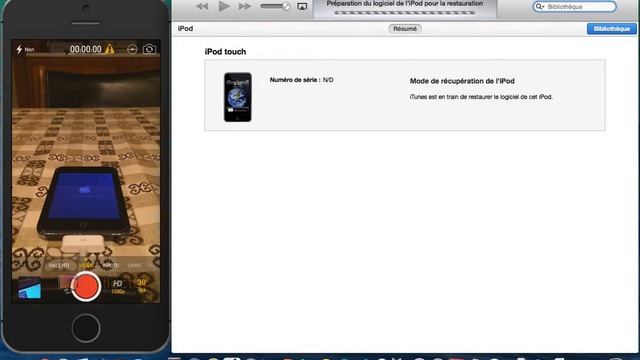Click the iPod label in header bar
This screenshot has width=640, height=360.
point(185,29)
